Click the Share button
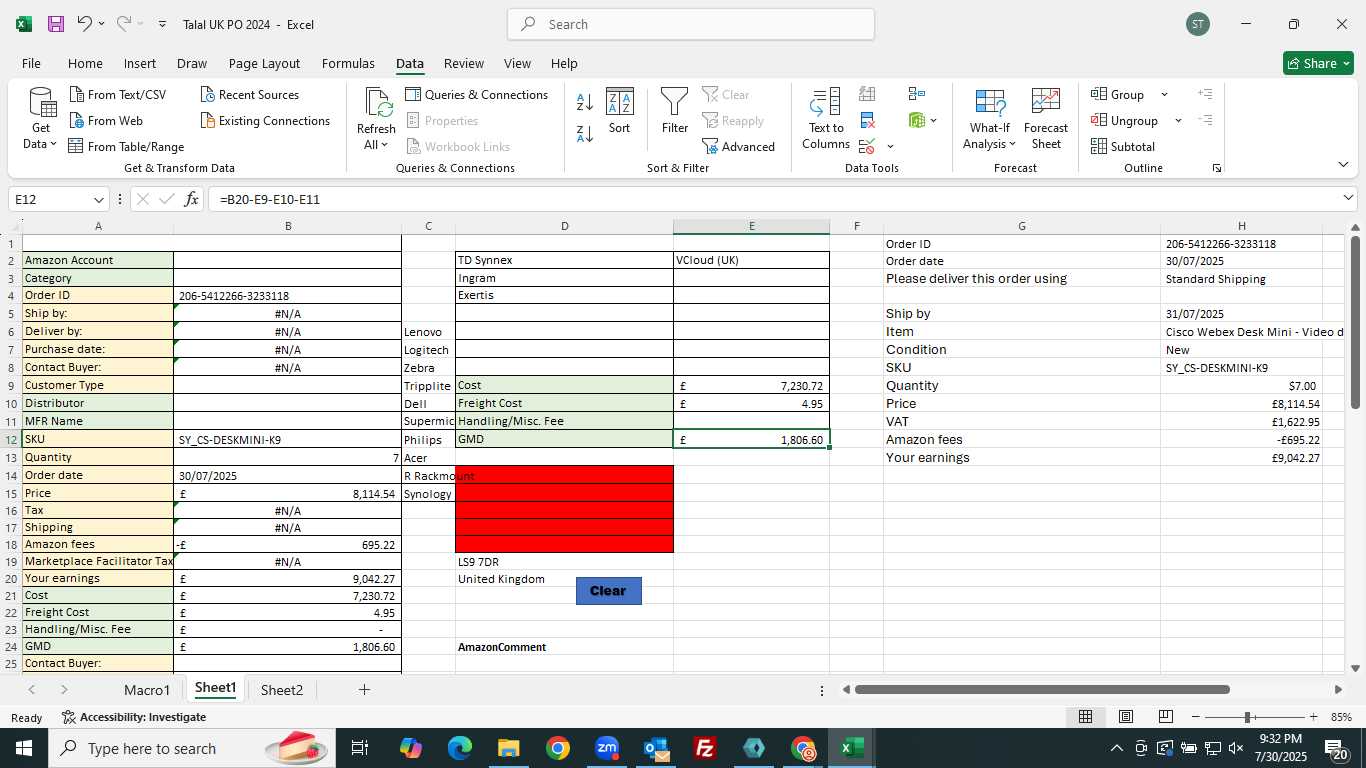Viewport: 1366px width, 768px height. pyautogui.click(x=1318, y=63)
